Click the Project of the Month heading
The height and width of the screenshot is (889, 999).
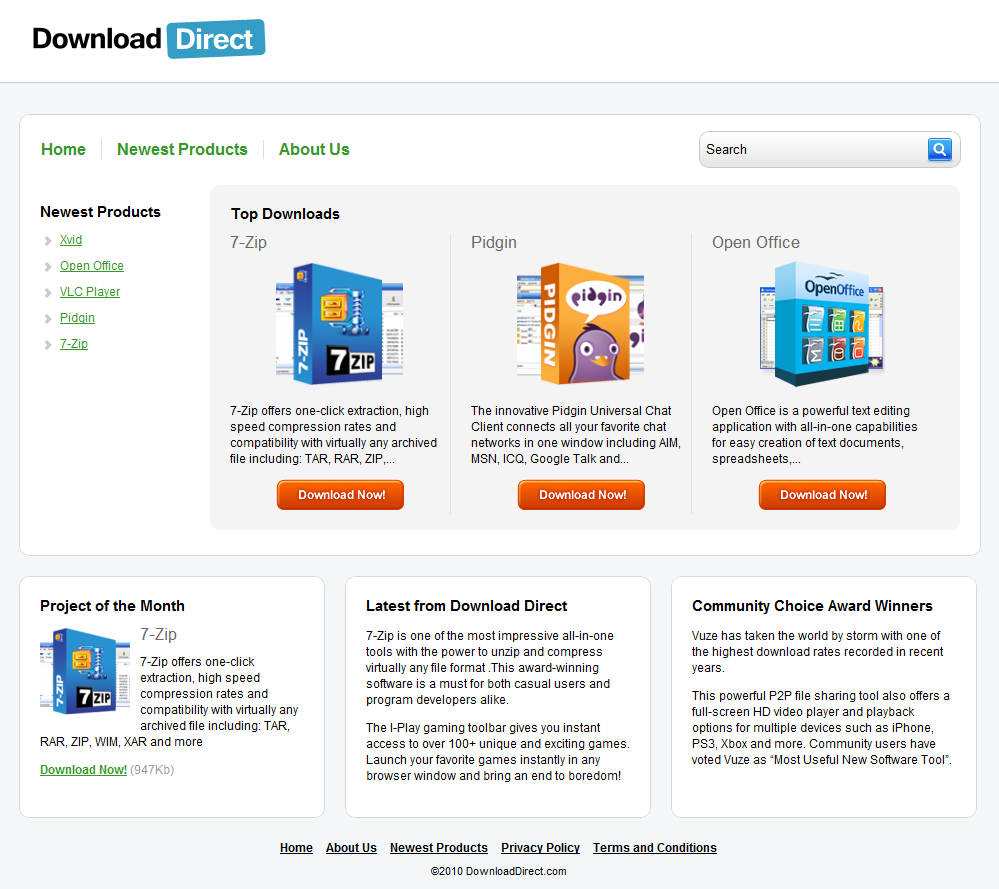[112, 606]
